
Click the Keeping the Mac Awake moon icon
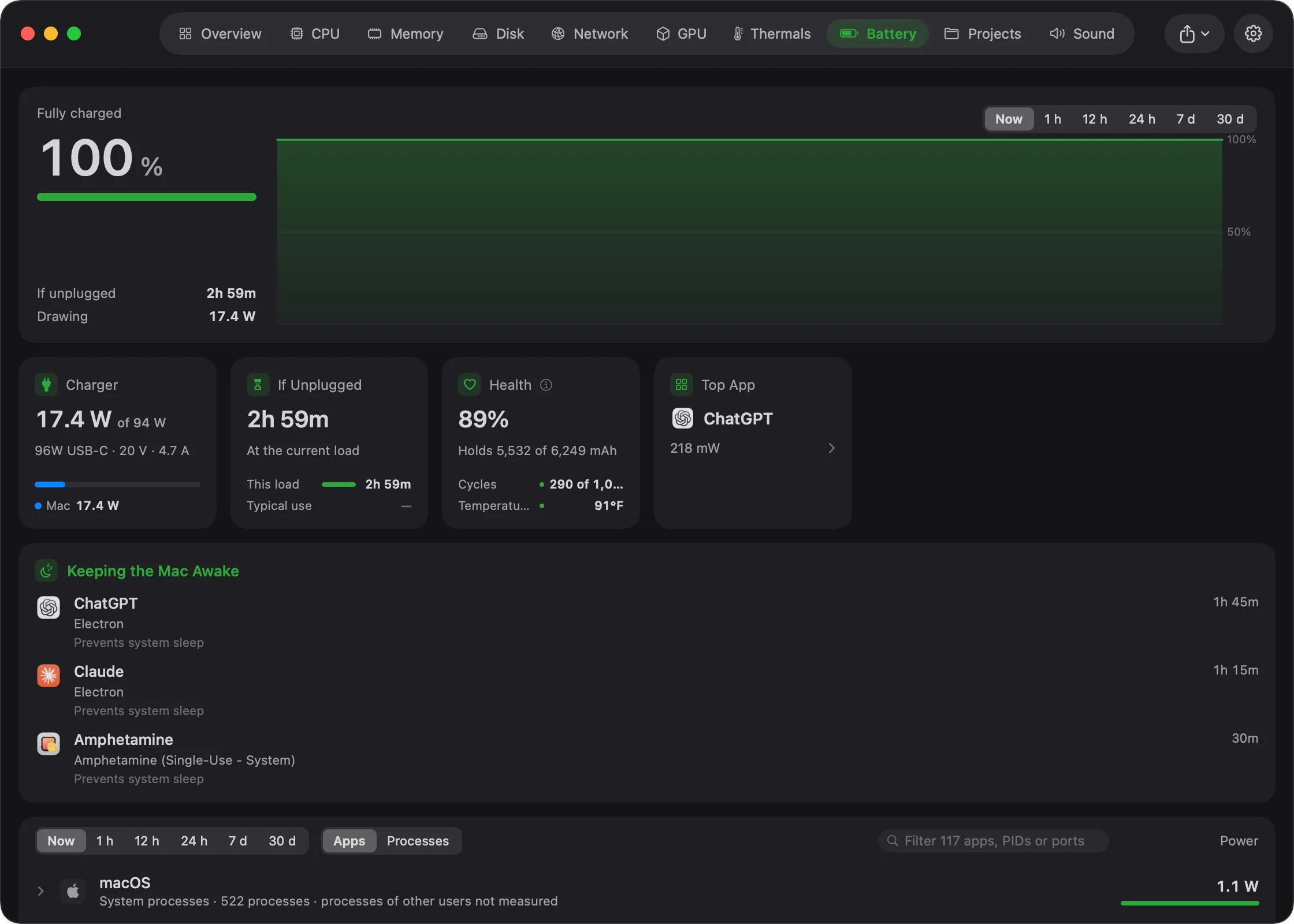click(x=46, y=571)
